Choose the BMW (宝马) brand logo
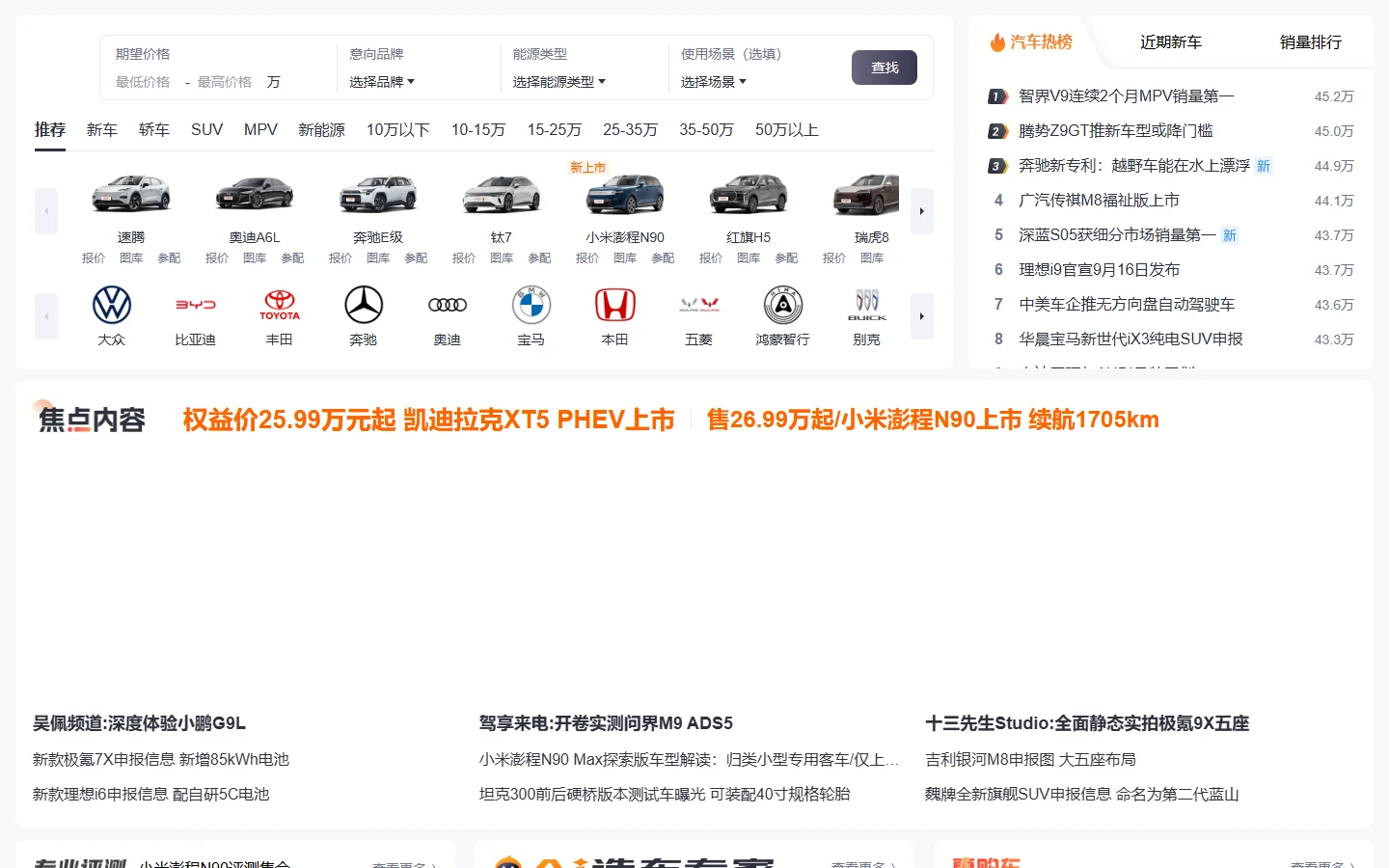 pyautogui.click(x=531, y=306)
